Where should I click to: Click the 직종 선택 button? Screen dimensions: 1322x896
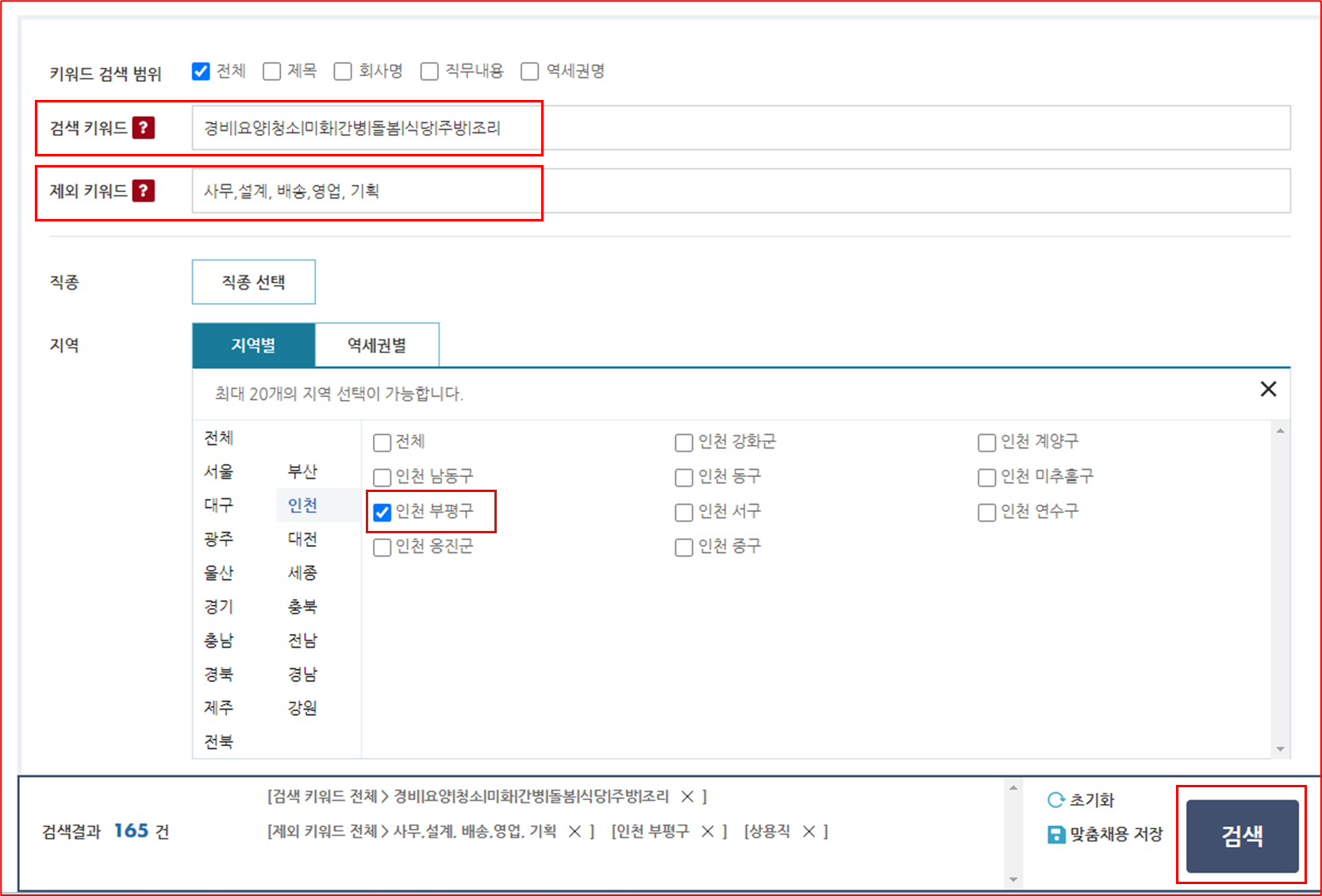[254, 282]
